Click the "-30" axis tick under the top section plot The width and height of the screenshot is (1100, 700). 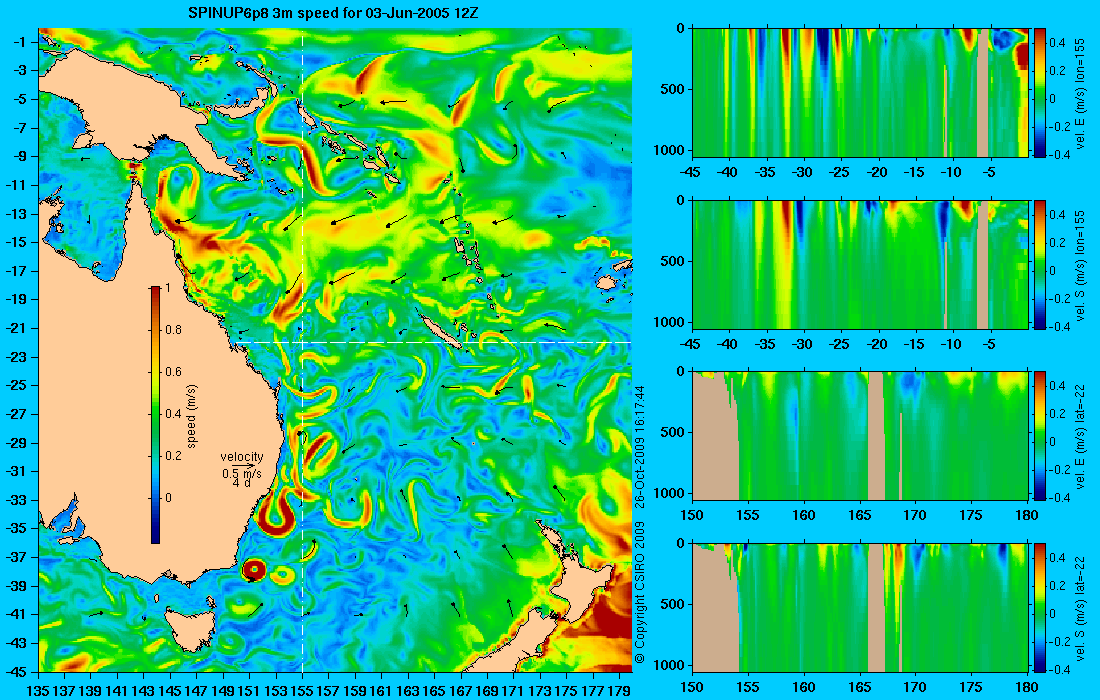click(x=803, y=172)
